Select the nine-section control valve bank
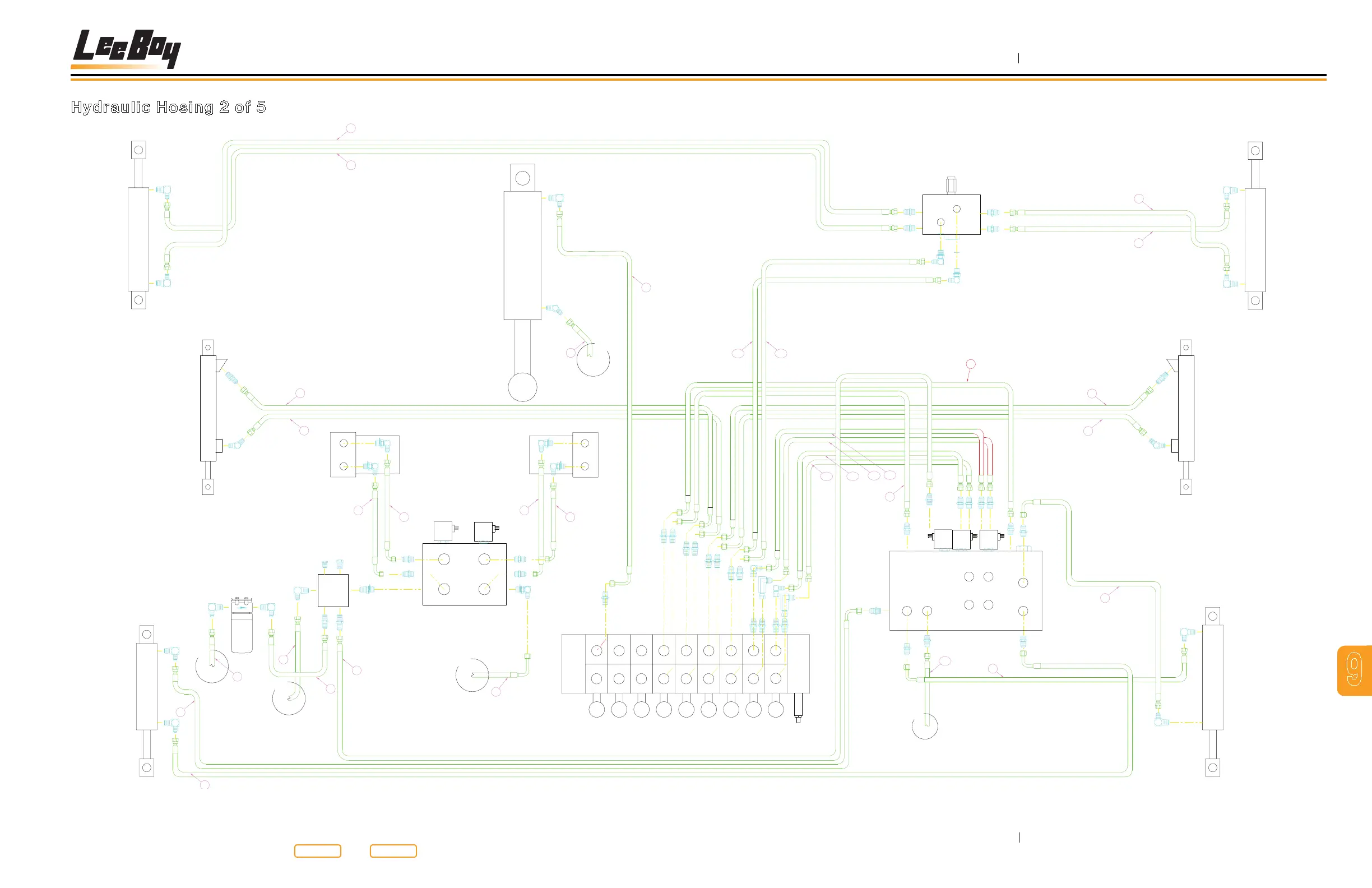Image resolution: width=1372 pixels, height=888 pixels. click(x=685, y=664)
